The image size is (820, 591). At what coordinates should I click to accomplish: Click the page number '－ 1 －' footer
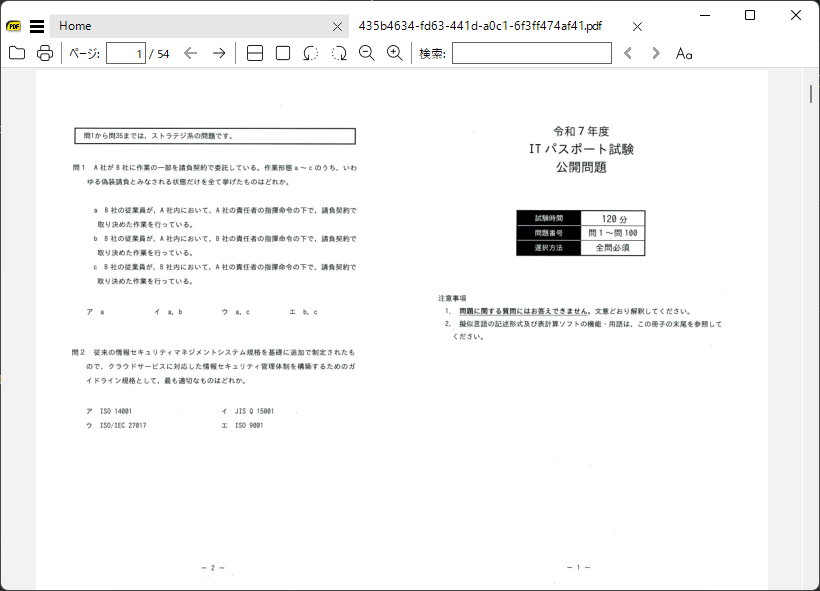pos(579,567)
